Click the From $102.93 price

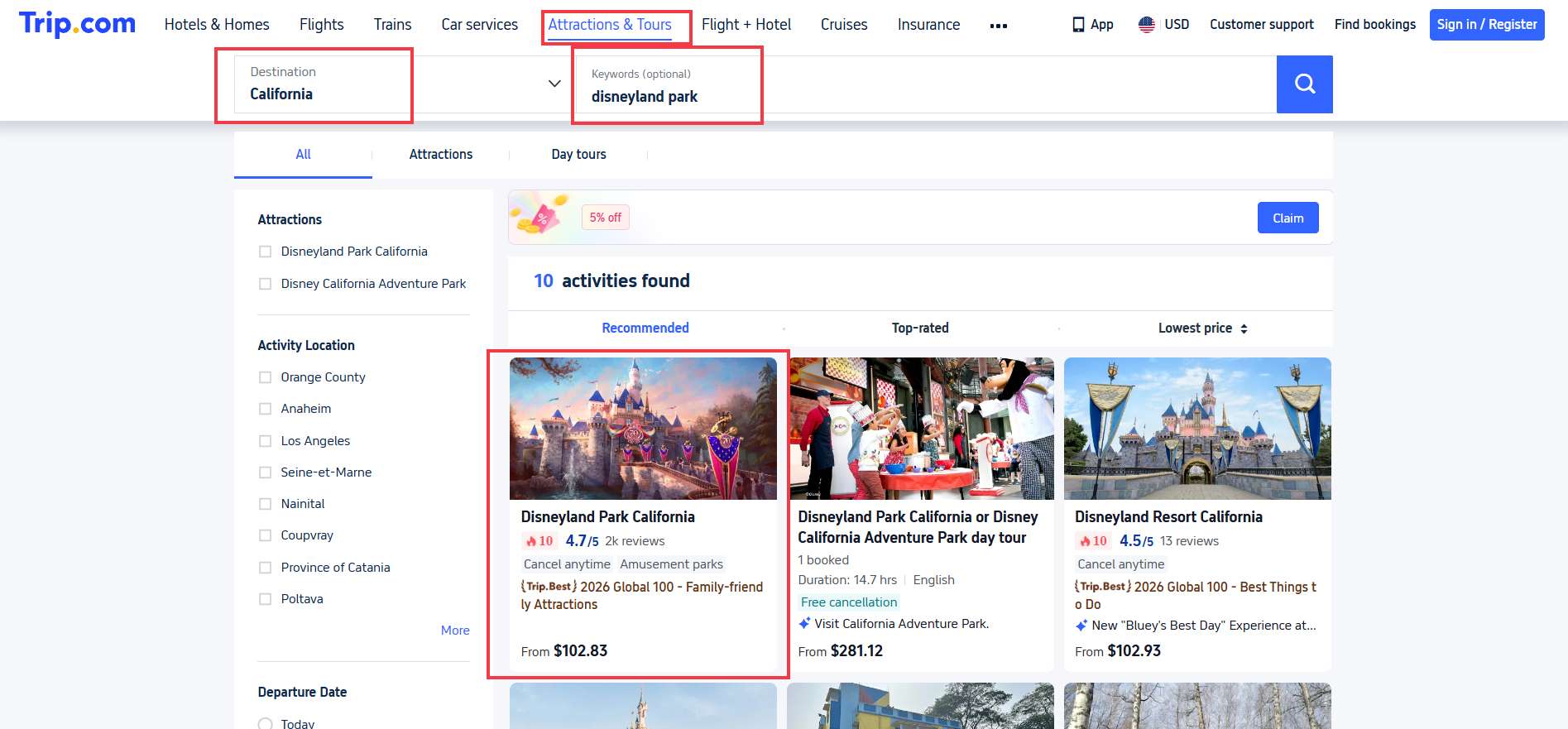[1117, 651]
